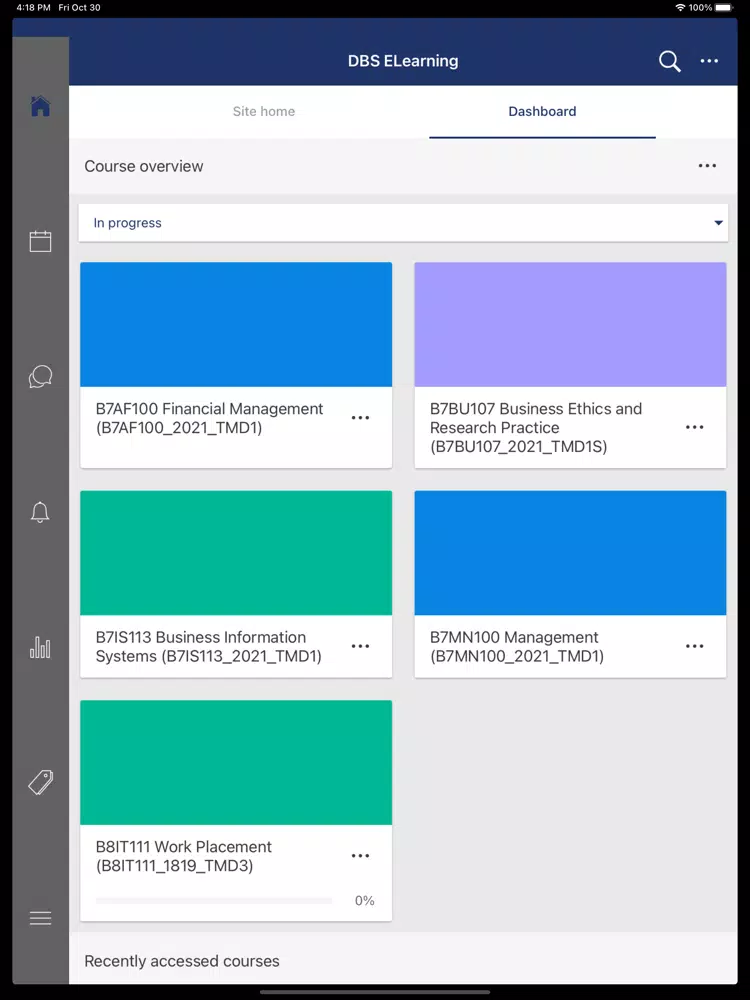Open the home icon in sidebar
This screenshot has width=750, height=1000.
pyautogui.click(x=40, y=106)
